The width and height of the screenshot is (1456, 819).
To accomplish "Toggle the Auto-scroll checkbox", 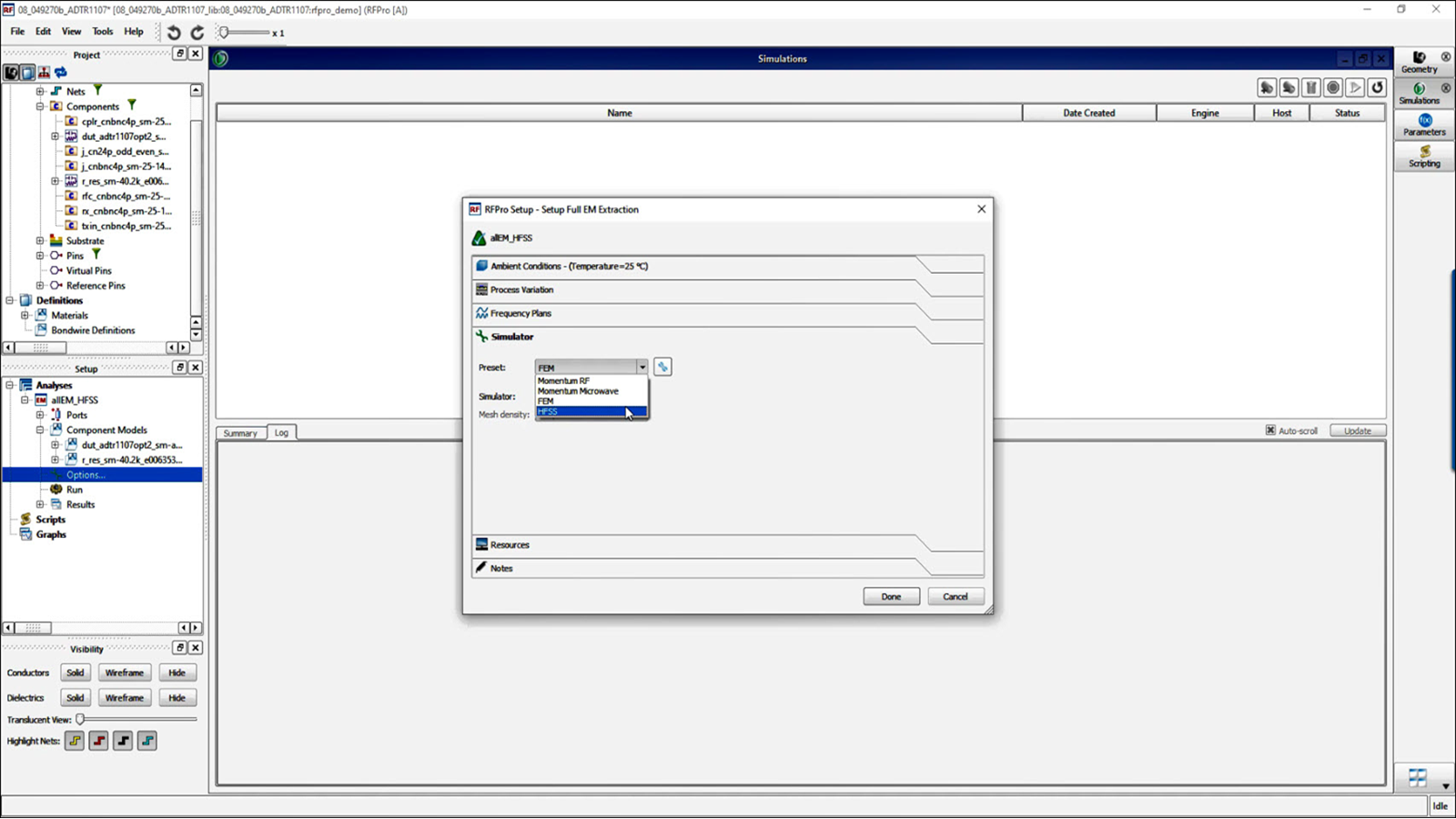I will 1270,430.
